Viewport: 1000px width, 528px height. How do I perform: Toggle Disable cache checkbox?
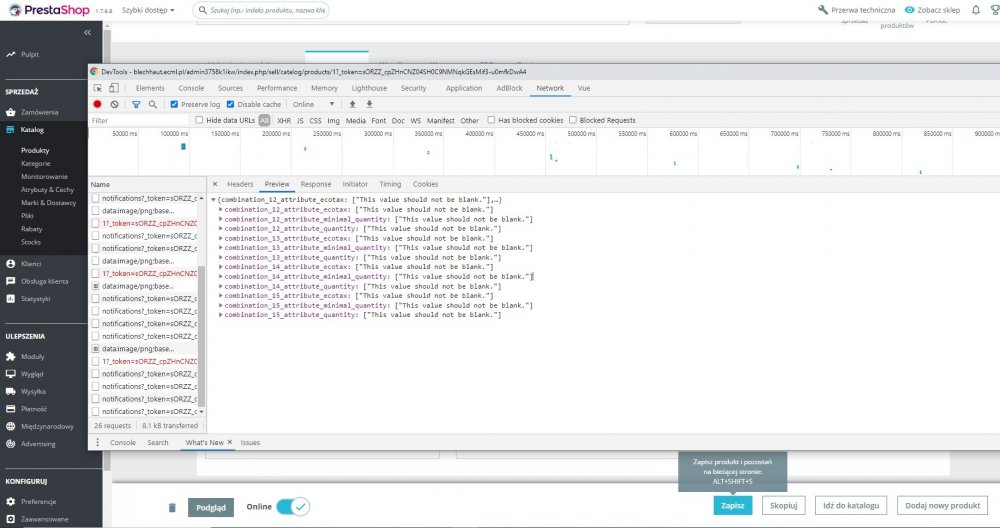click(x=231, y=104)
